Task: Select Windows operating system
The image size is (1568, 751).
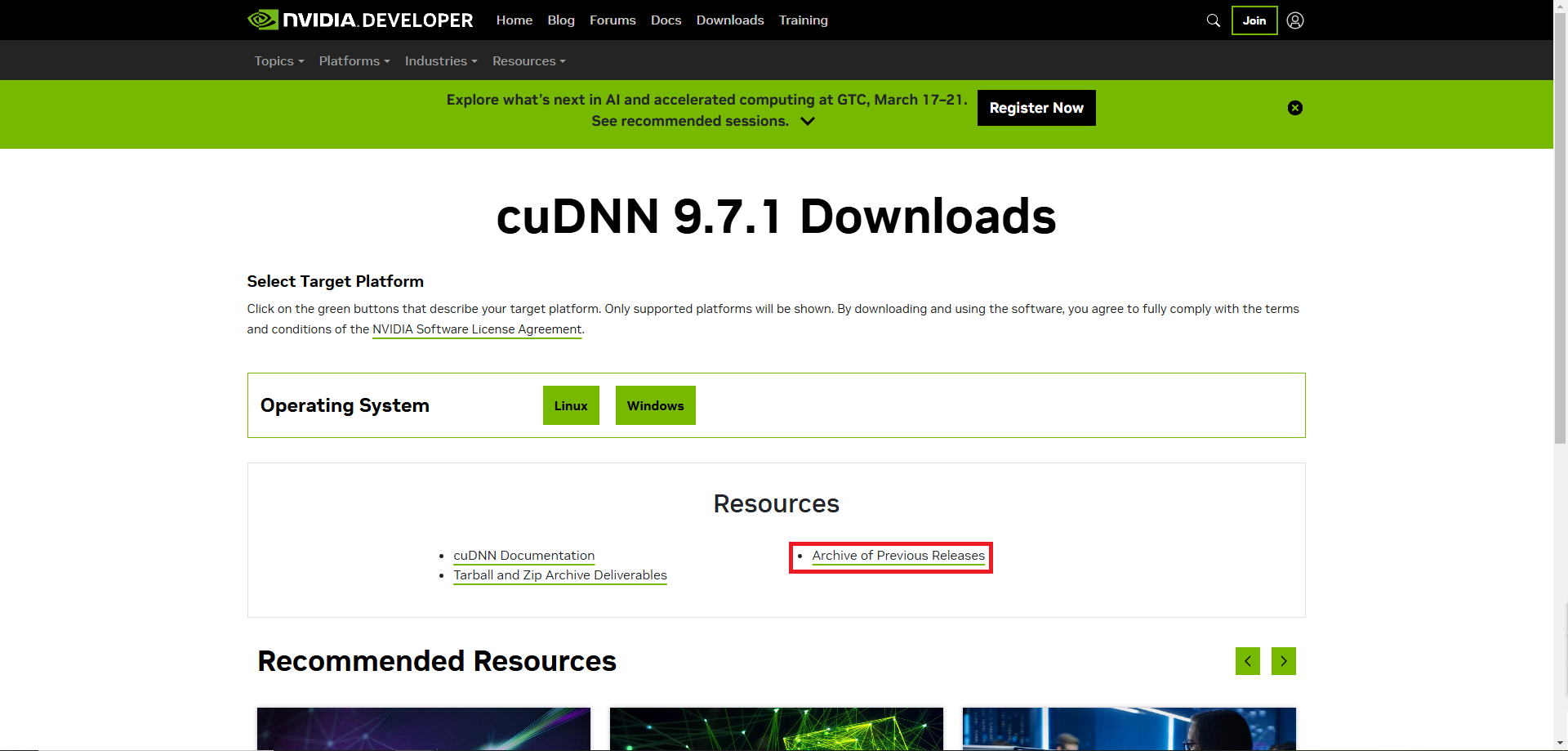Action: coord(656,405)
